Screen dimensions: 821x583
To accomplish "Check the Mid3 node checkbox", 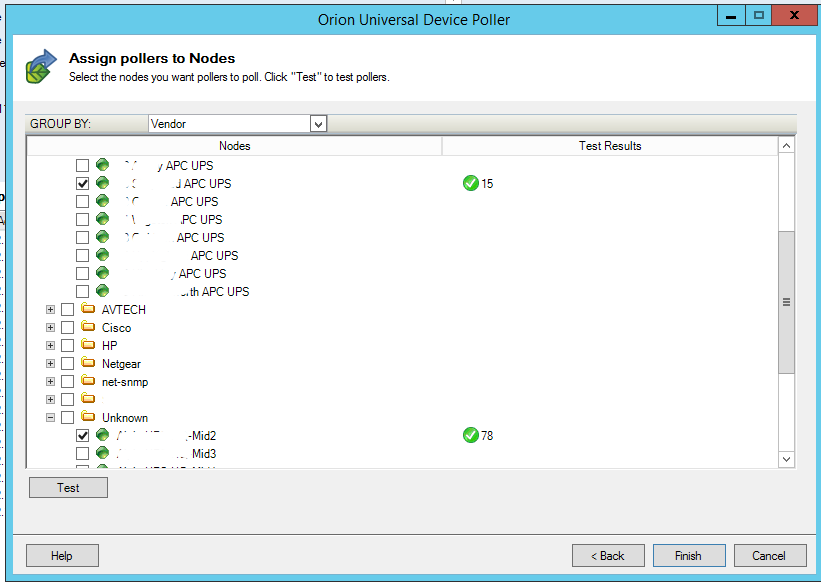I will tap(82, 453).
